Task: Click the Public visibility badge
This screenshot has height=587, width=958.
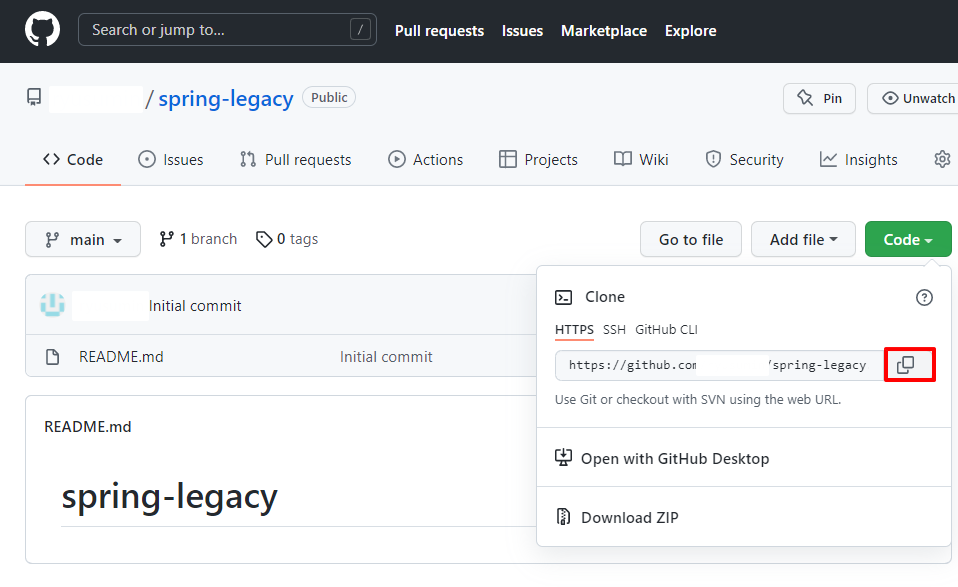Action: click(329, 97)
